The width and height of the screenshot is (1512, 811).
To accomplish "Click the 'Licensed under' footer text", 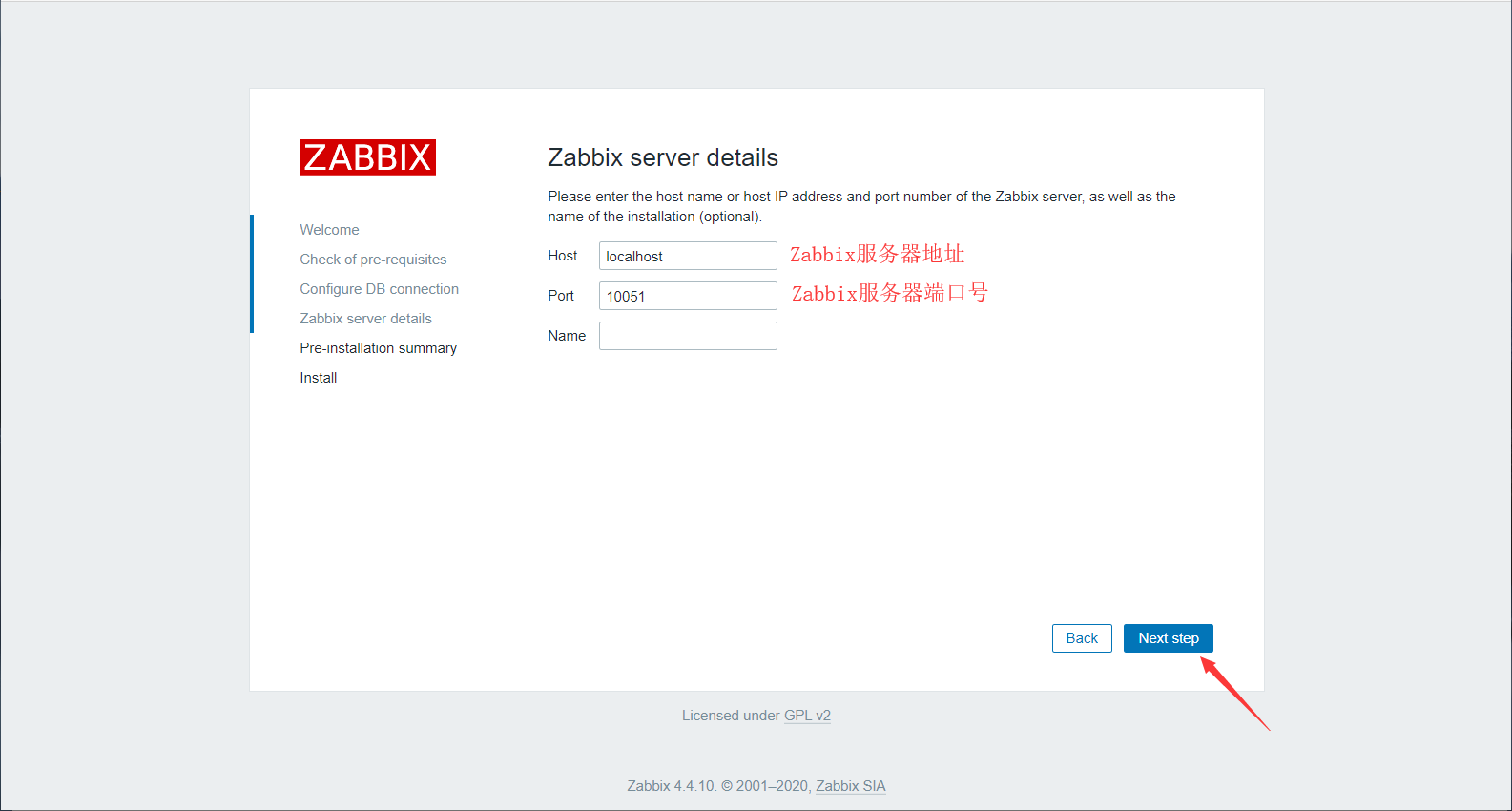I will pyautogui.click(x=731, y=716).
